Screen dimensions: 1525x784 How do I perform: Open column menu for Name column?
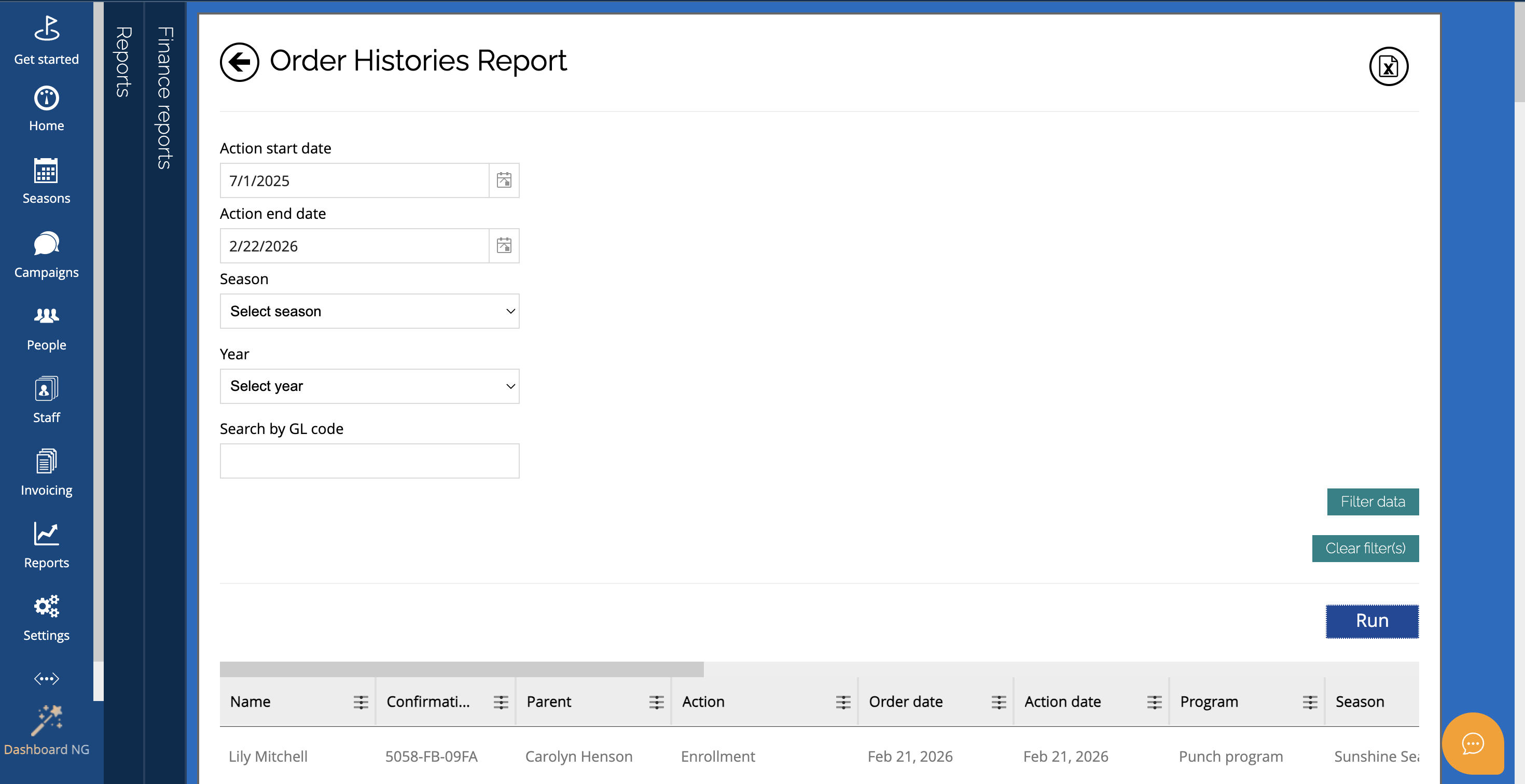click(361, 702)
